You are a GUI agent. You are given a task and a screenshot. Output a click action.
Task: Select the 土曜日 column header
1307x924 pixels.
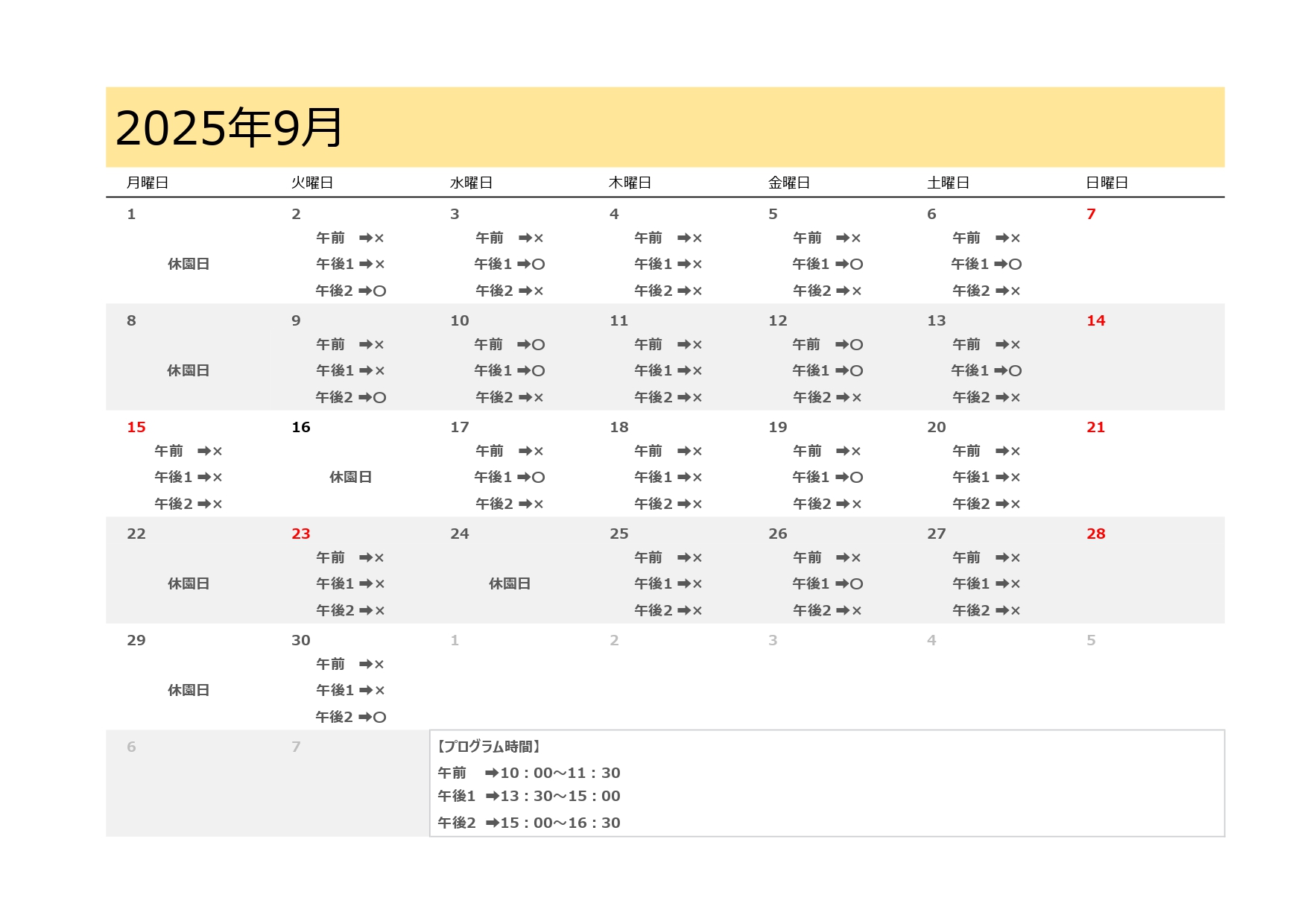coord(948,183)
